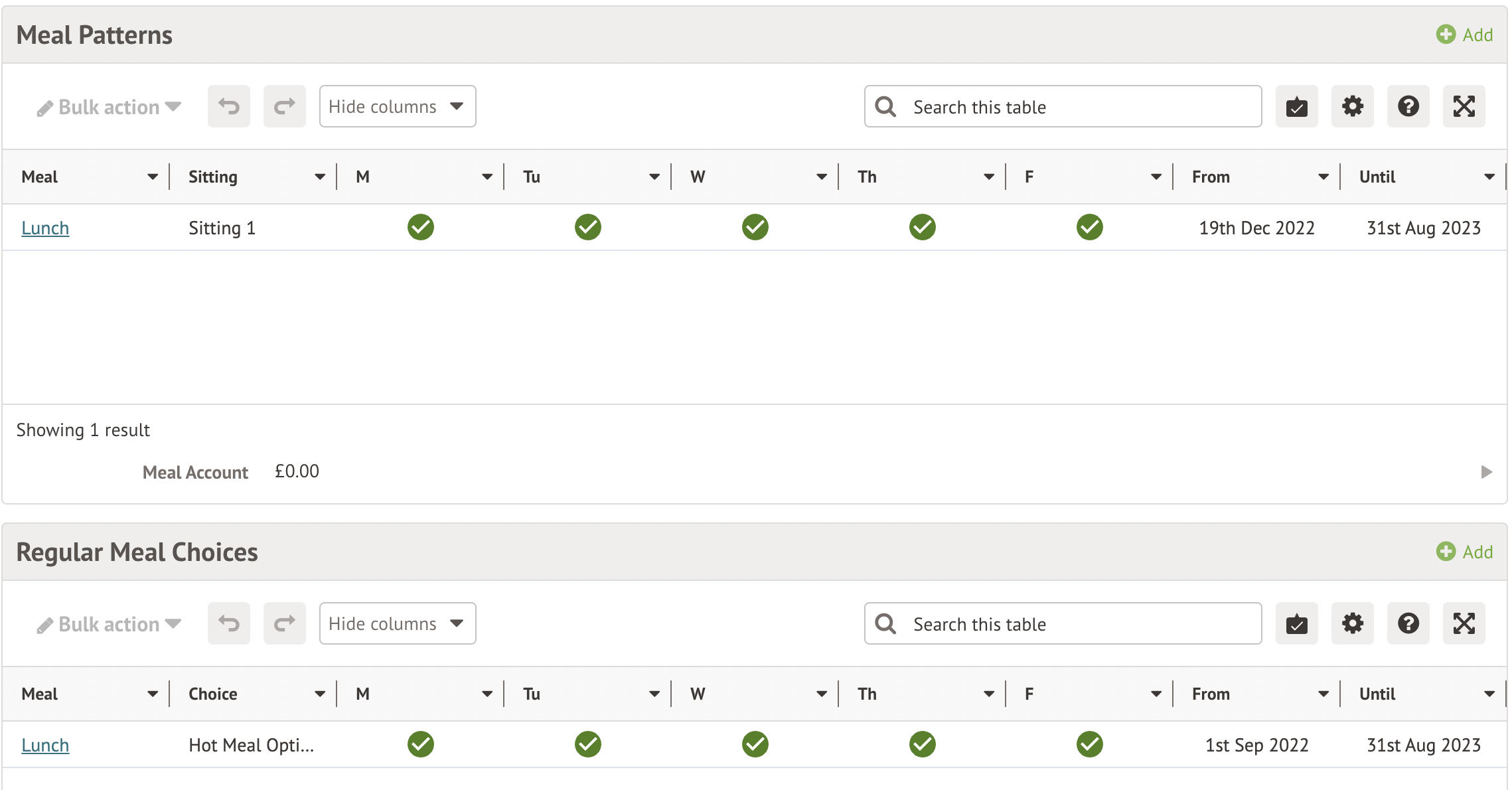Toggle Monday checkmark in Meal Patterns Lunch row
Screen dimensions: 1512x790
coord(420,227)
